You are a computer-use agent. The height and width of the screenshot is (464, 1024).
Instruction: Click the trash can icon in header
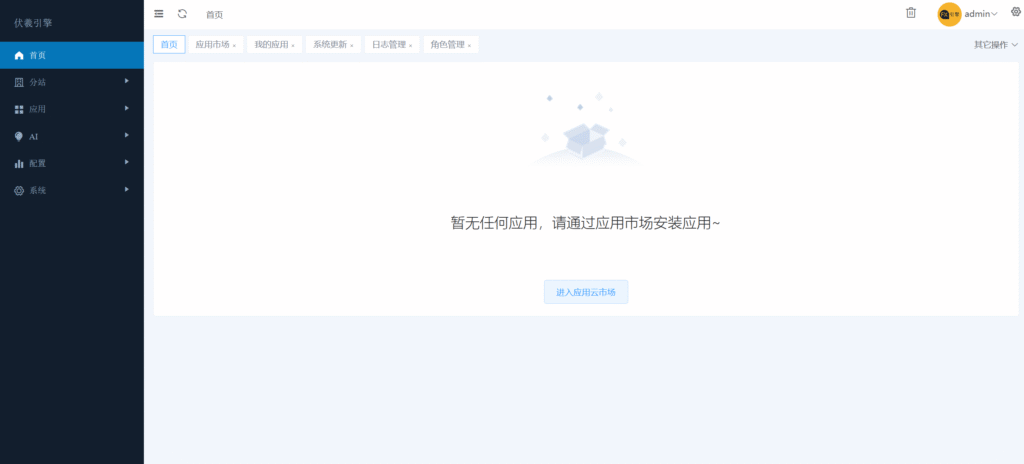(x=911, y=13)
